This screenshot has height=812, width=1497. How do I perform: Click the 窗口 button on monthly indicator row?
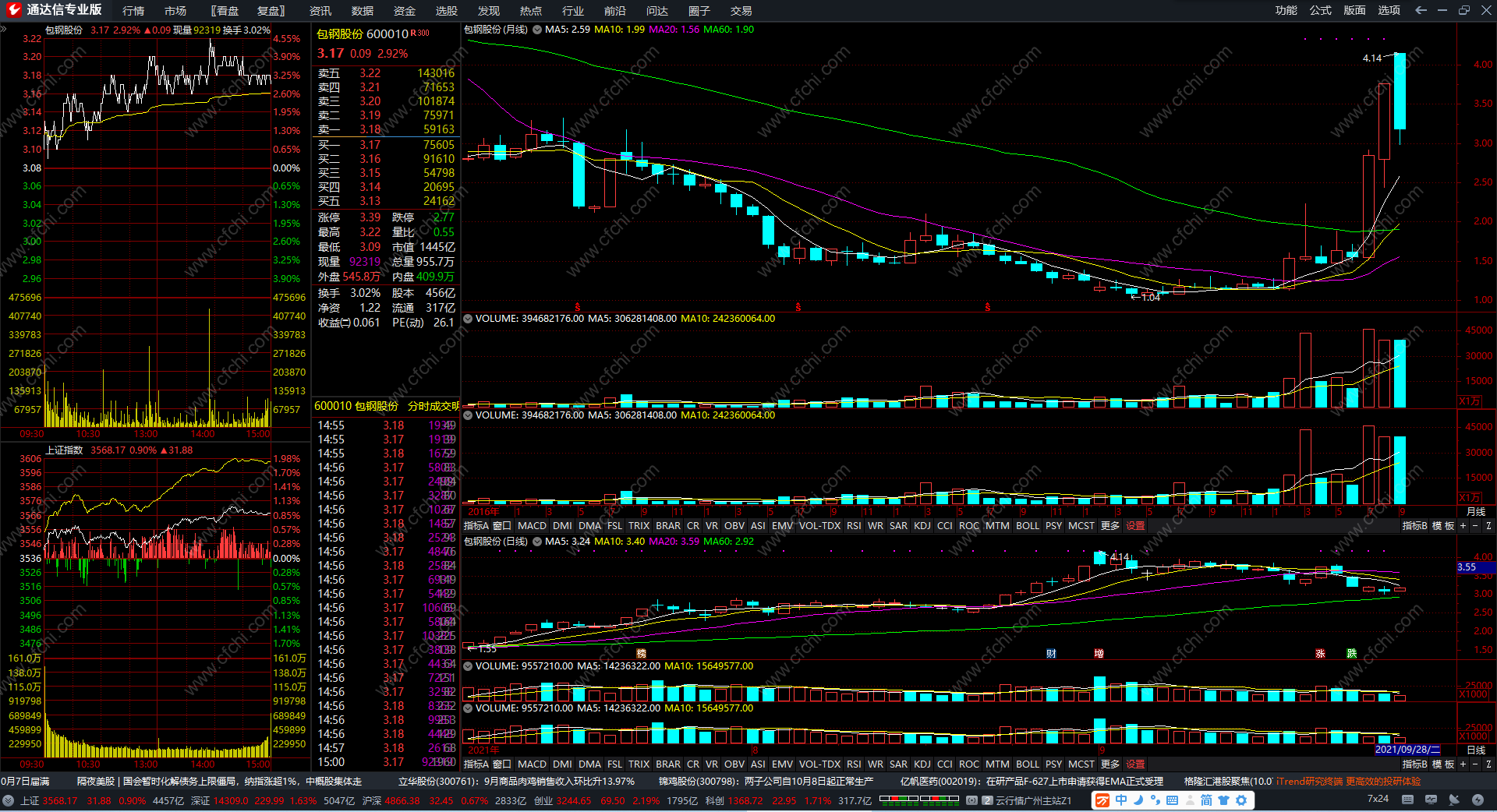pyautogui.click(x=502, y=526)
